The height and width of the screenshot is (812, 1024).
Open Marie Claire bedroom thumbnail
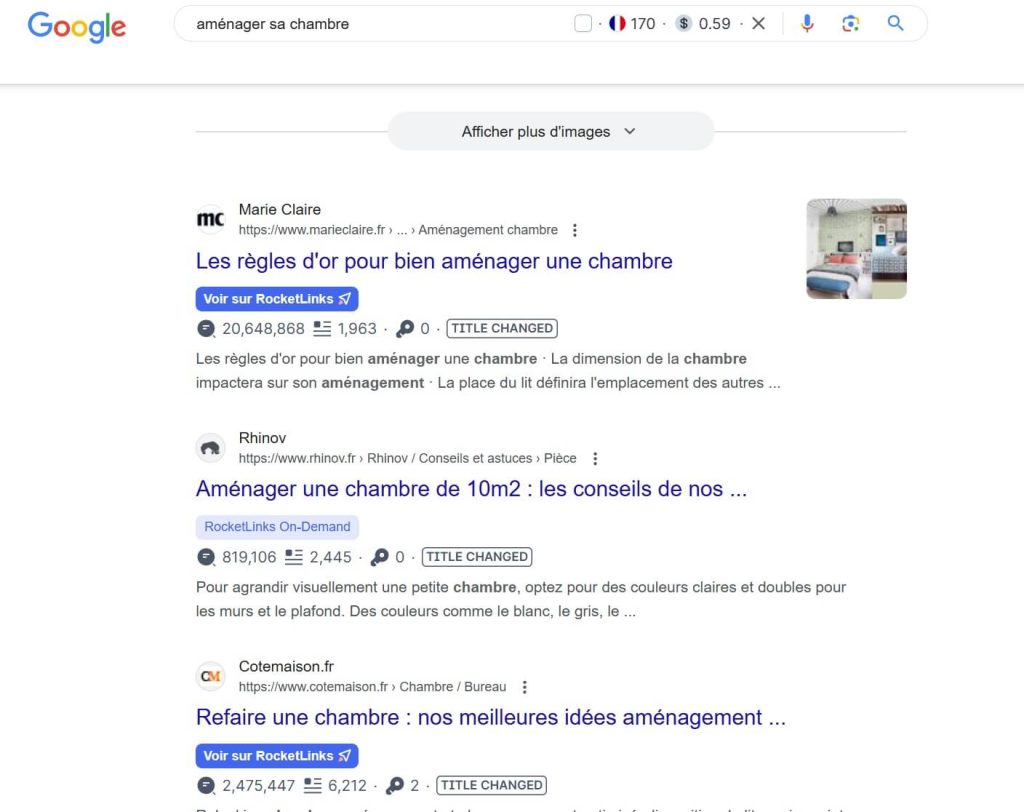[x=856, y=249]
